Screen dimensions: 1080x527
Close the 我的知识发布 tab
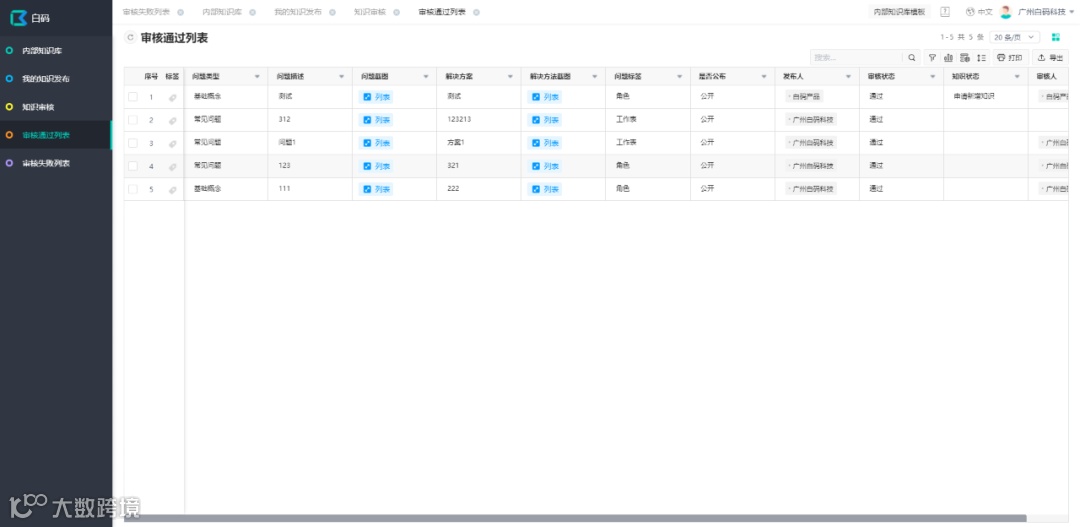(332, 12)
